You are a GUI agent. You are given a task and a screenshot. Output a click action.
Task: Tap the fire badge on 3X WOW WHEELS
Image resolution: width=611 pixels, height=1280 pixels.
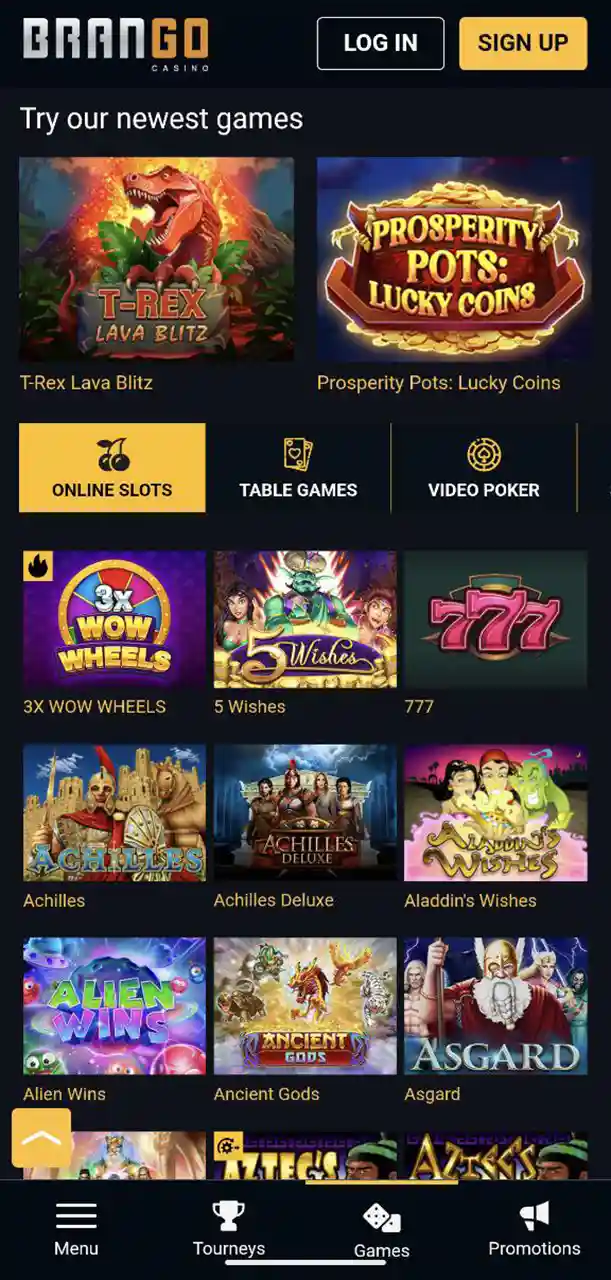coord(38,566)
